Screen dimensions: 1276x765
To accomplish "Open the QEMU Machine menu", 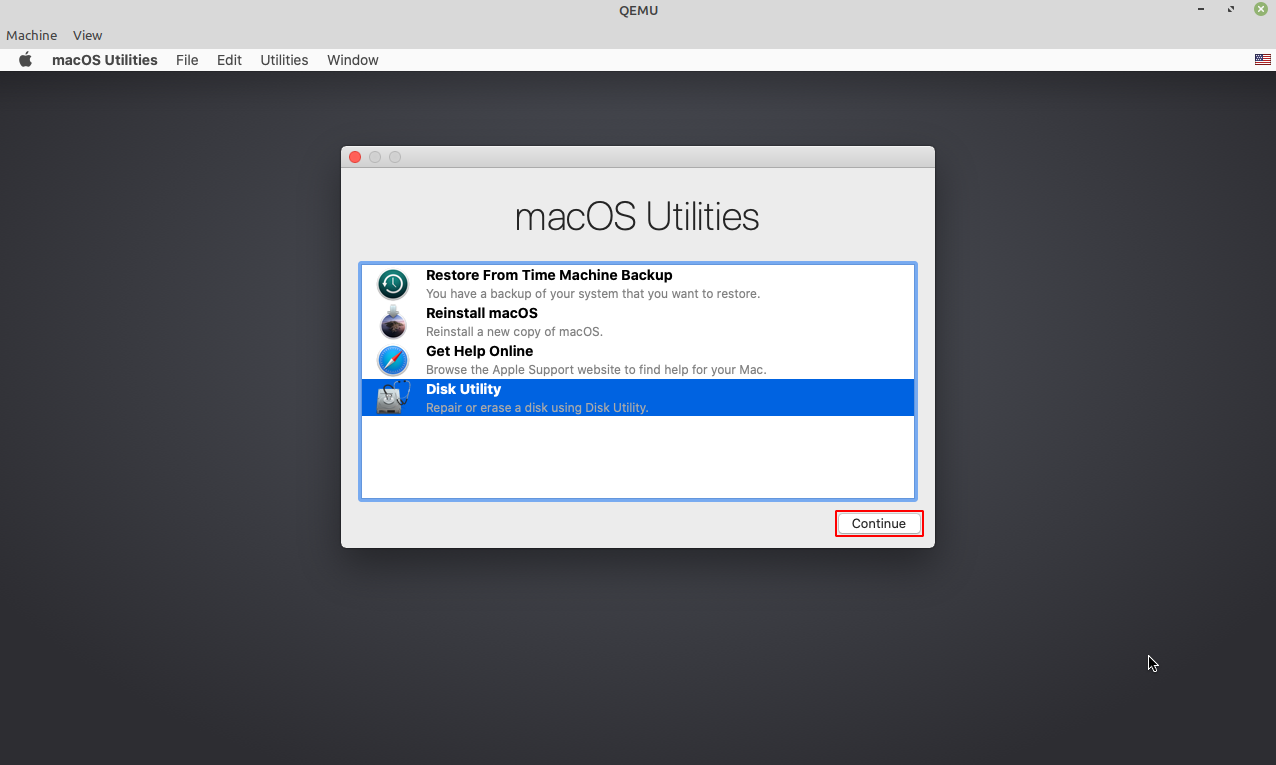I will (x=31, y=35).
